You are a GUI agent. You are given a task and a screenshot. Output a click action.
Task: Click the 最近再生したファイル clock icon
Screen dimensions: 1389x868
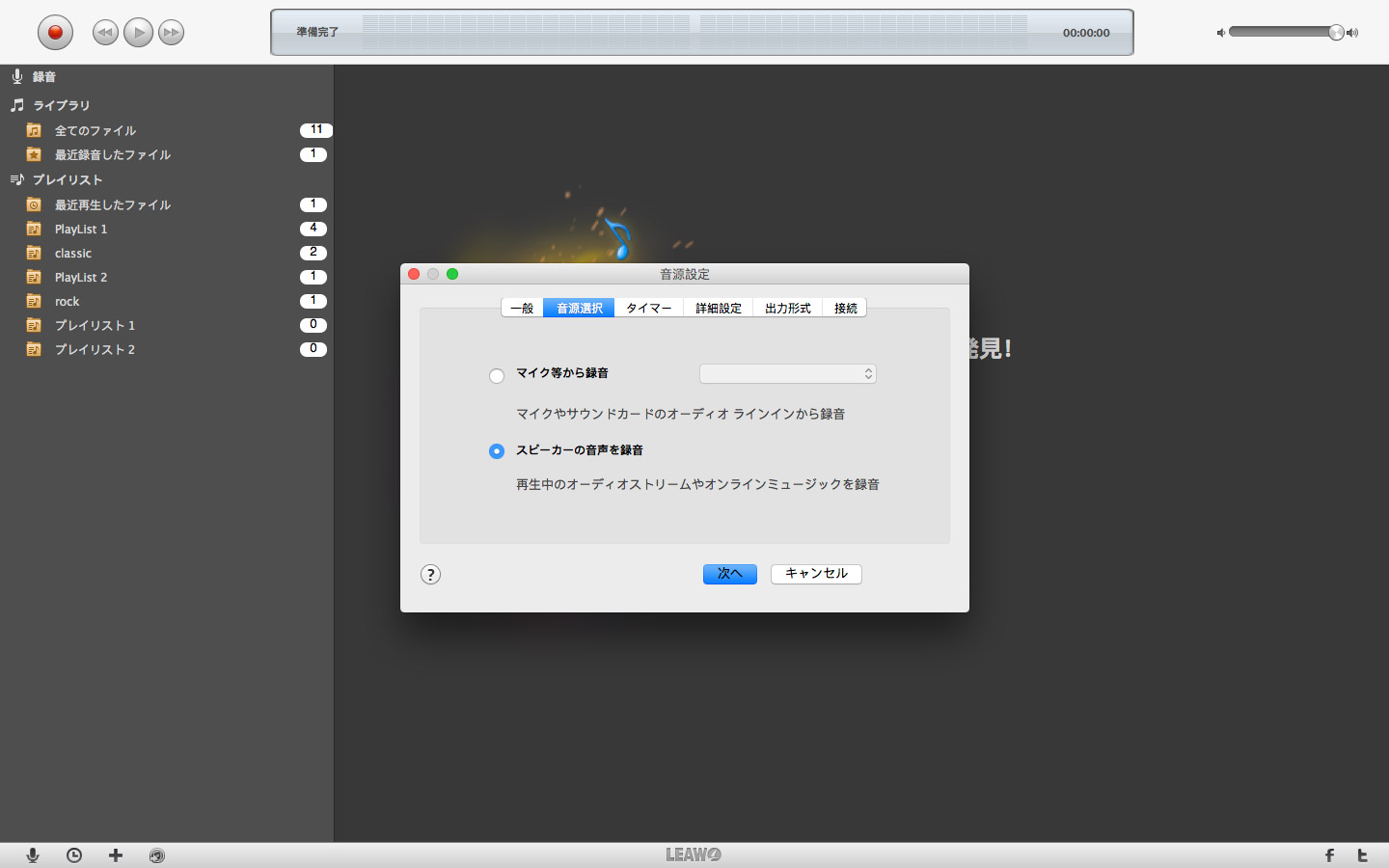tap(34, 204)
